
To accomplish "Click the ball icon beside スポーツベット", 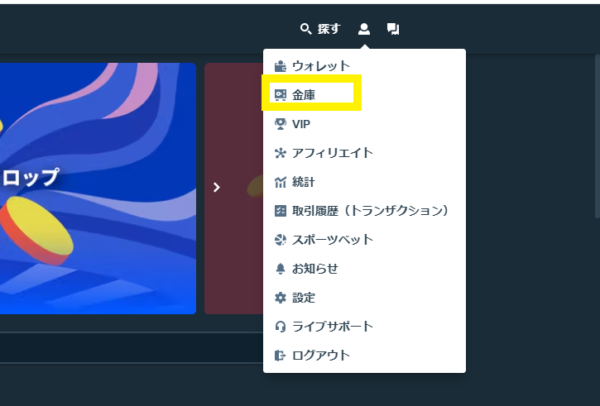I will [281, 240].
